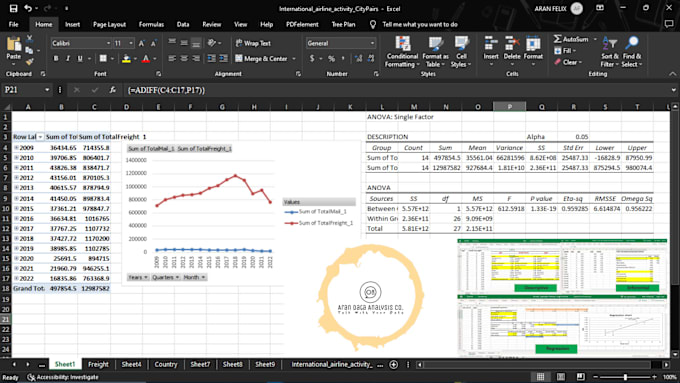Open the Years chart field dropdown
The width and height of the screenshot is (680, 383).
(138, 277)
